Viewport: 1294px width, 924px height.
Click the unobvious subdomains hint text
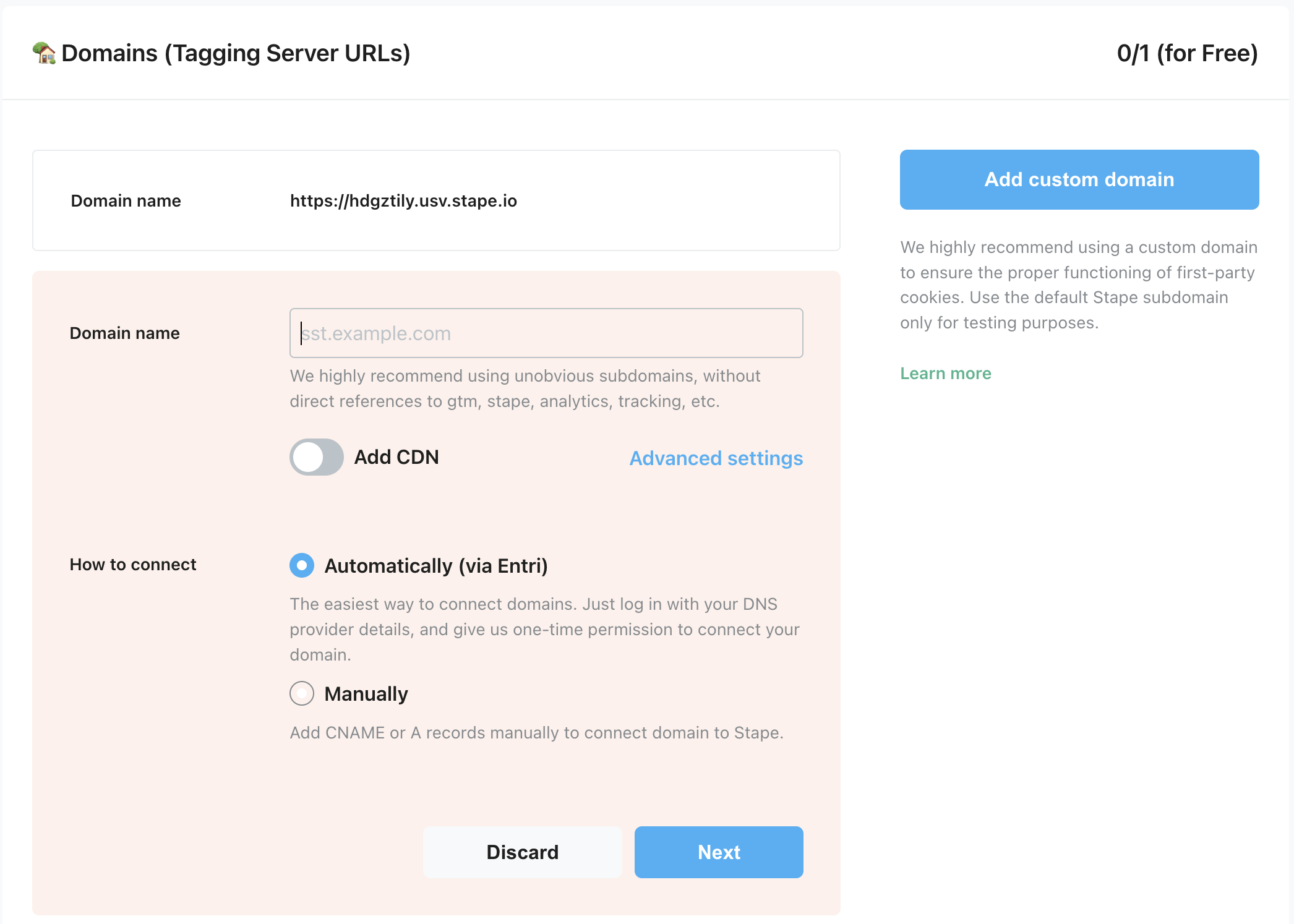[x=525, y=388]
